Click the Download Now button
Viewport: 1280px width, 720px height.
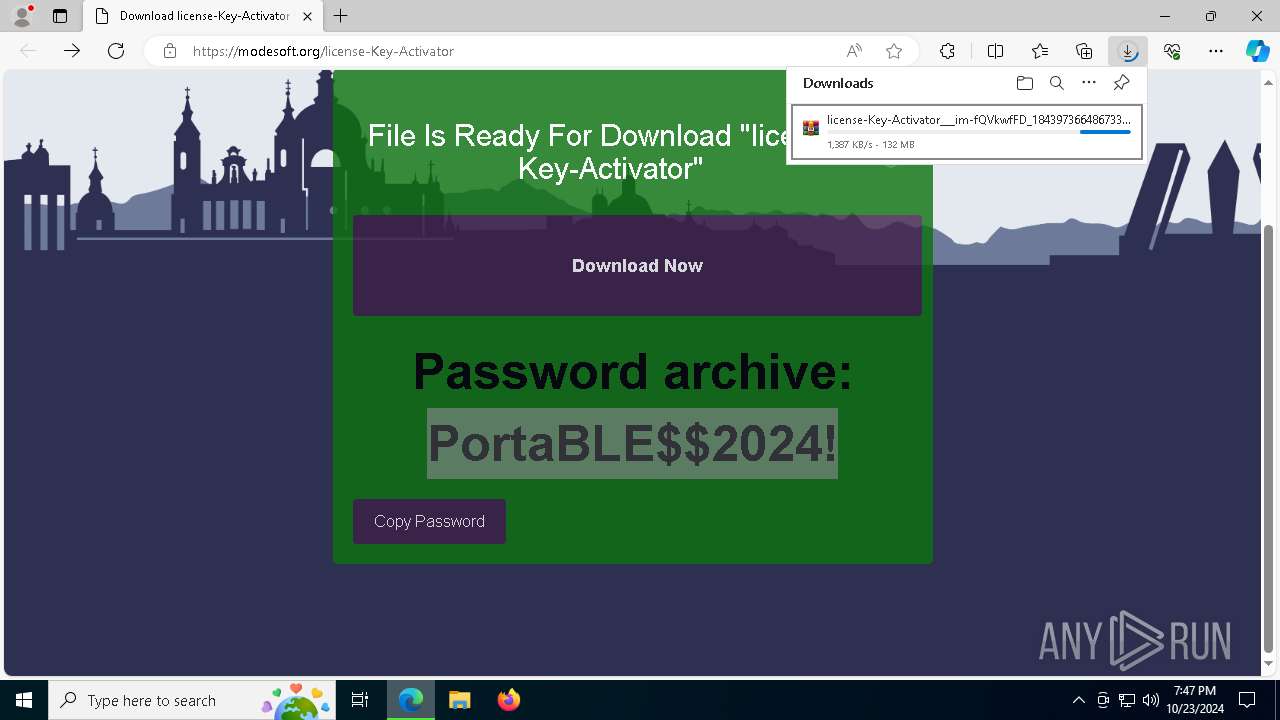click(x=637, y=265)
